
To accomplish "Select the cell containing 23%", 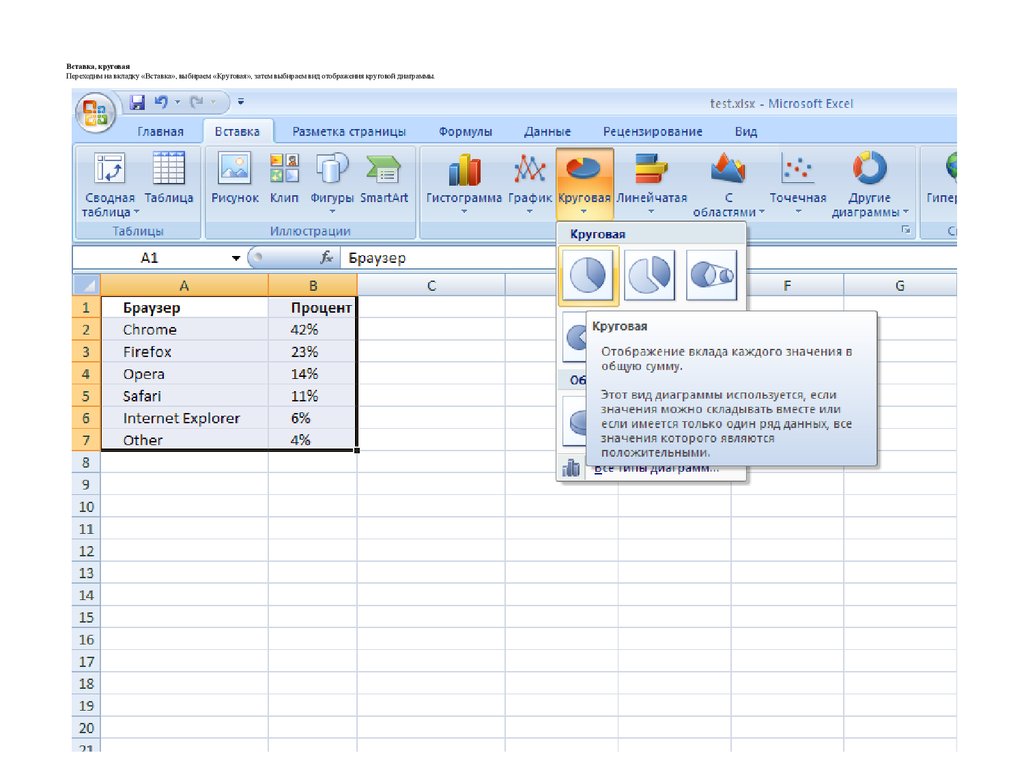I will [x=313, y=352].
